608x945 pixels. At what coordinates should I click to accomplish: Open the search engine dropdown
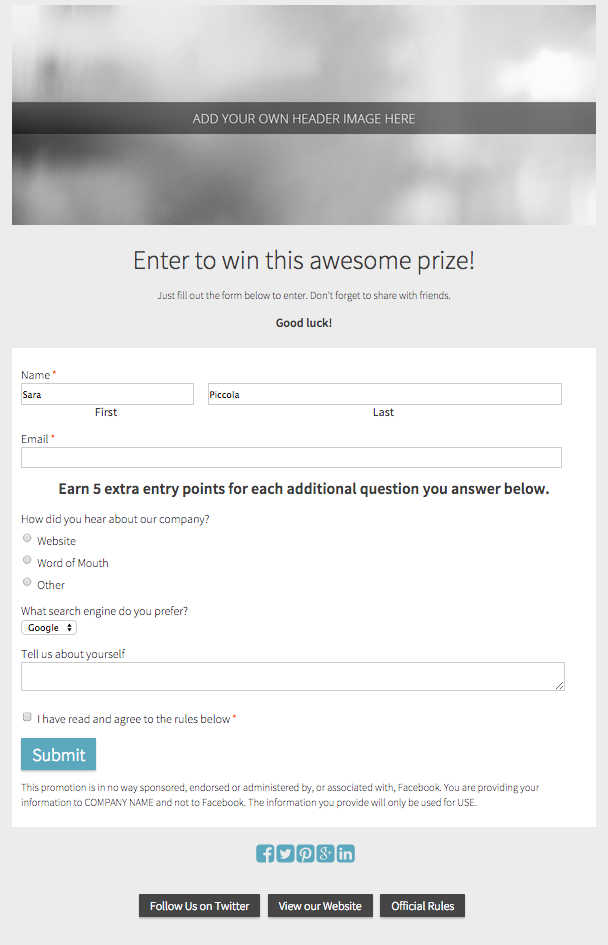[48, 627]
